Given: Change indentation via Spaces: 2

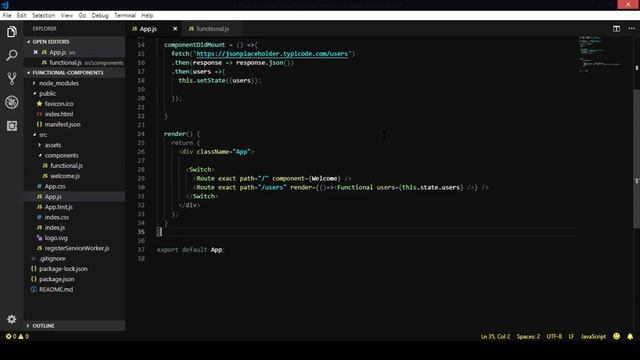Looking at the screenshot, I should [x=528, y=336].
